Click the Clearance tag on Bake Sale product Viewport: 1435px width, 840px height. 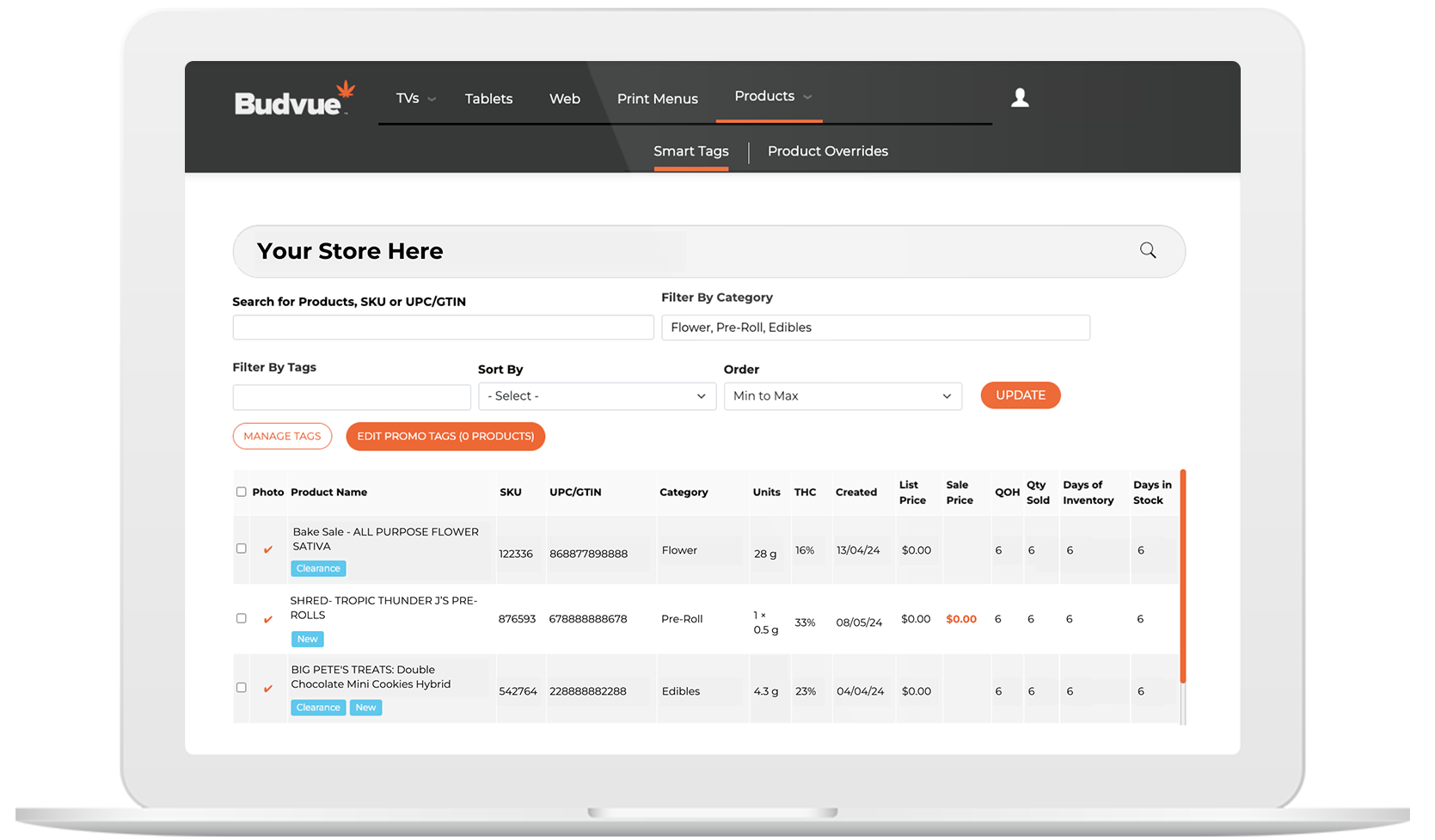(x=318, y=568)
